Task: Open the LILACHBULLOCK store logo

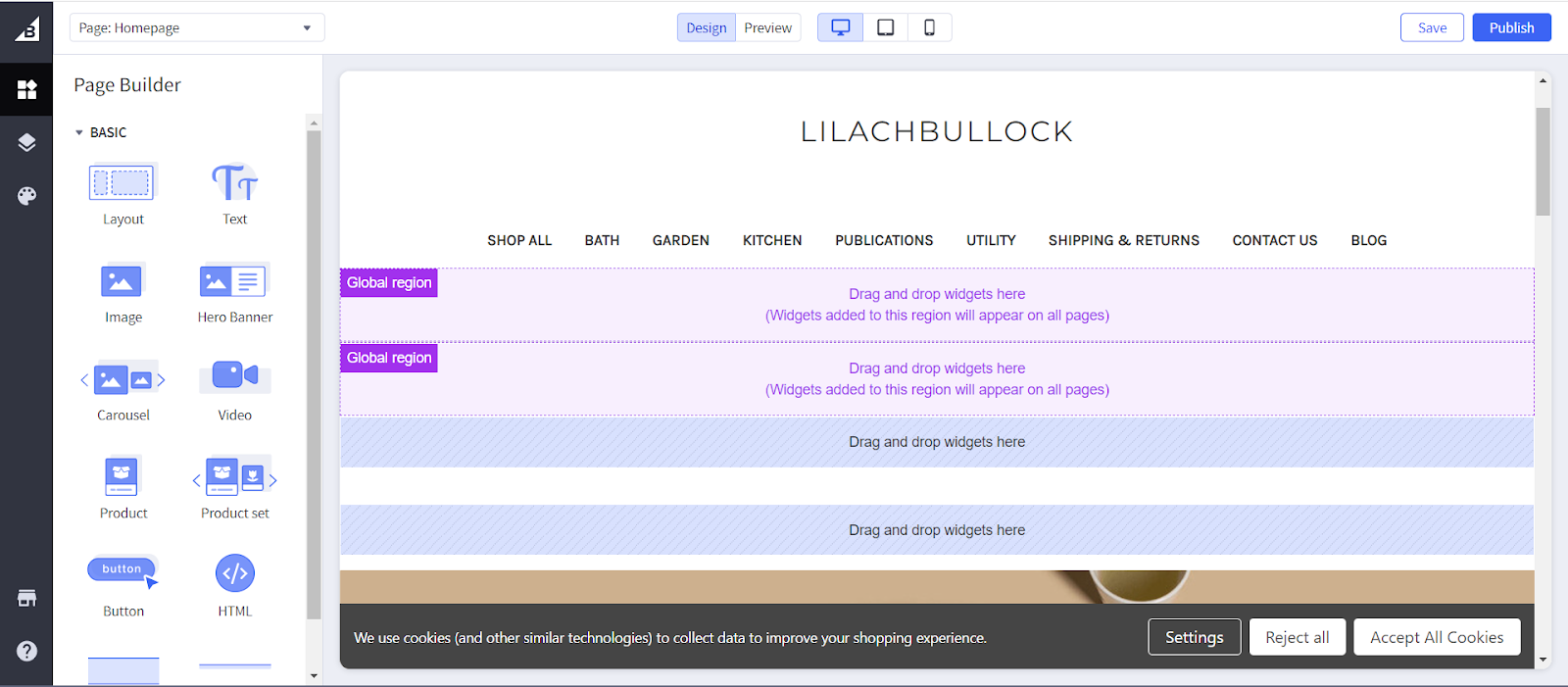Action: 937,131
